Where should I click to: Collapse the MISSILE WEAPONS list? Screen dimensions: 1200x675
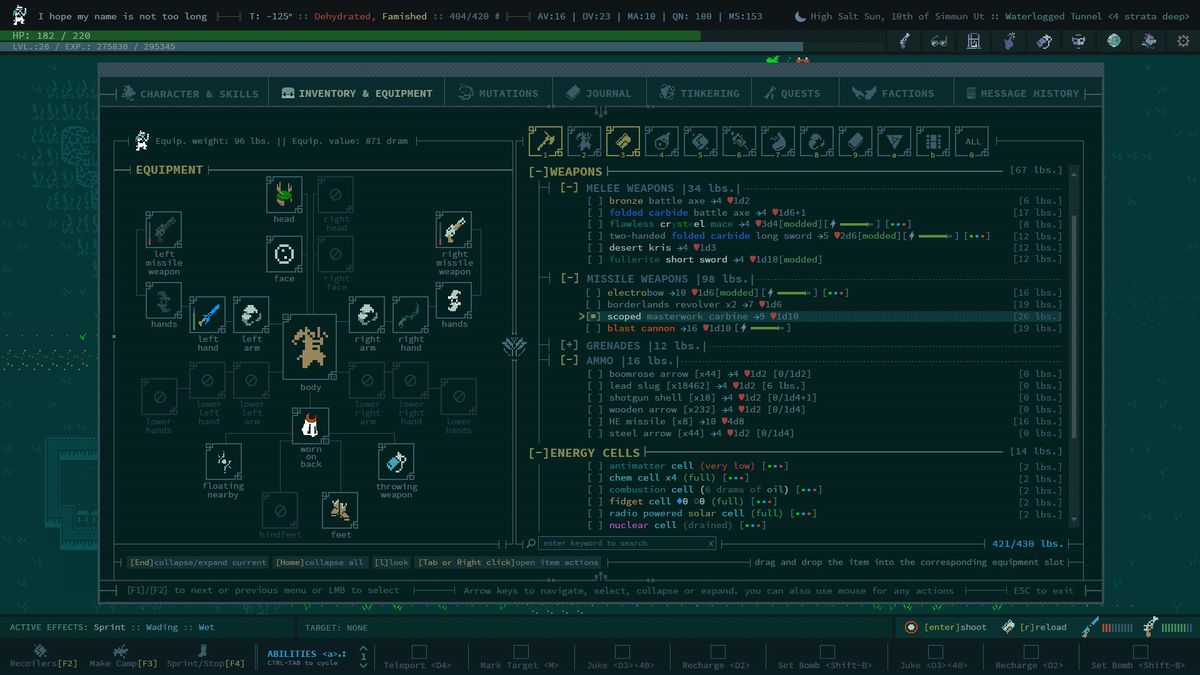point(568,278)
